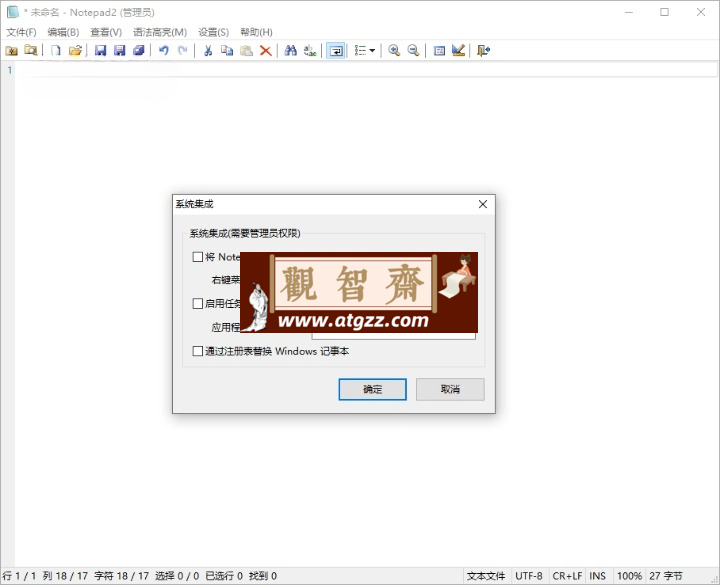Enable the 启用任务 checkbox
This screenshot has width=720, height=585.
tap(197, 304)
